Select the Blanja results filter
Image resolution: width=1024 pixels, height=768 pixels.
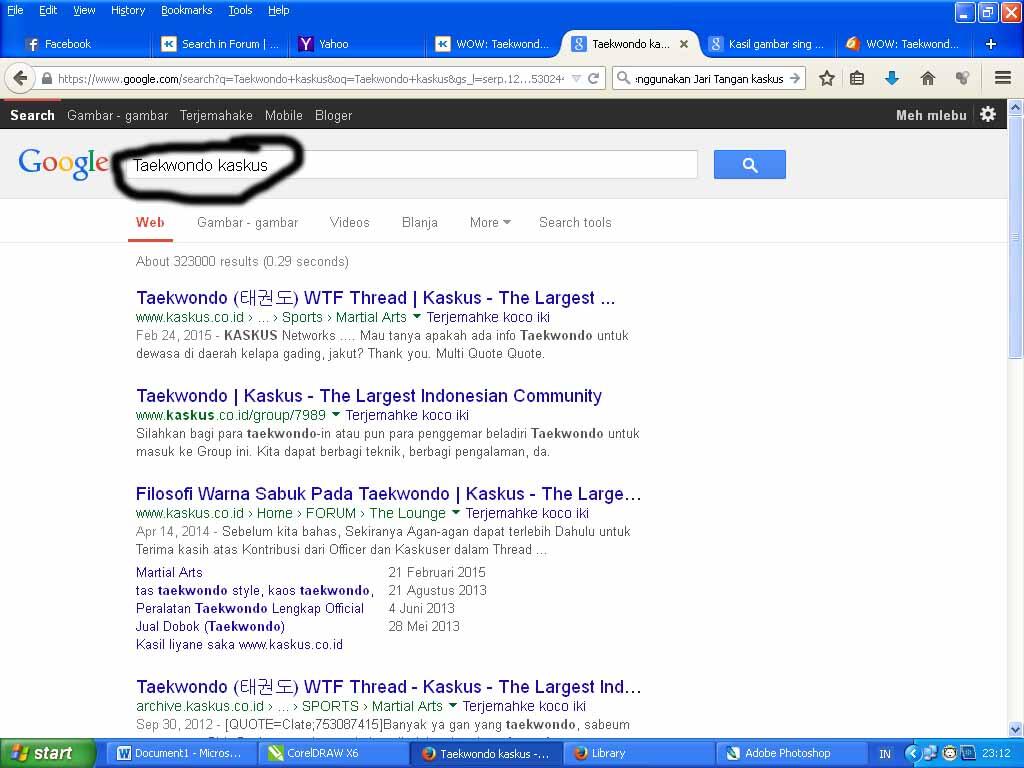pos(419,222)
